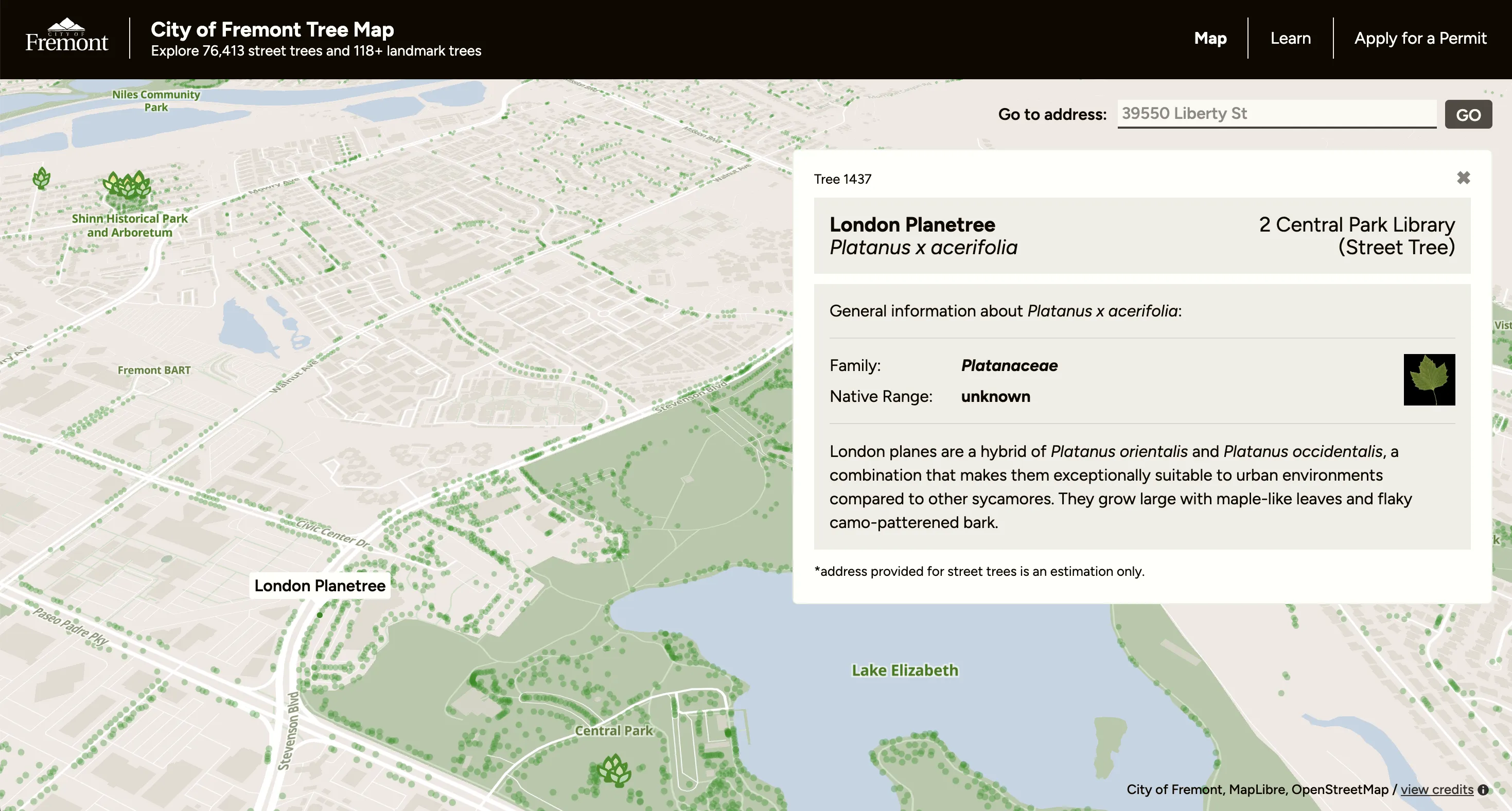Open the Apply for a Permit page
The image size is (1512, 811).
(1420, 38)
